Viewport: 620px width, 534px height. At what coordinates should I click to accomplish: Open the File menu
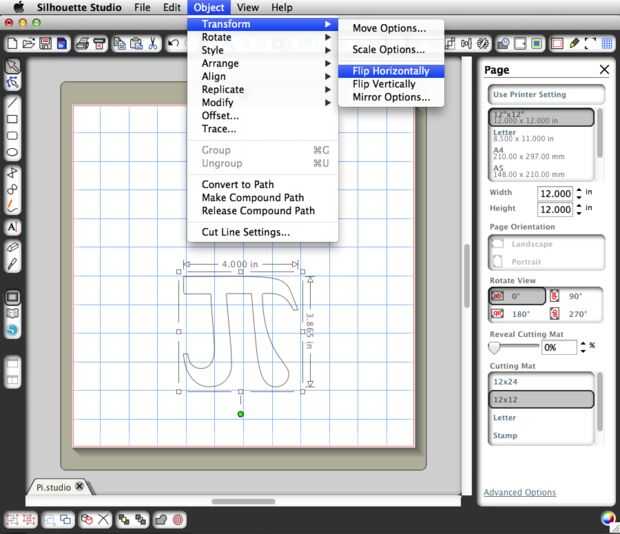pyautogui.click(x=142, y=8)
